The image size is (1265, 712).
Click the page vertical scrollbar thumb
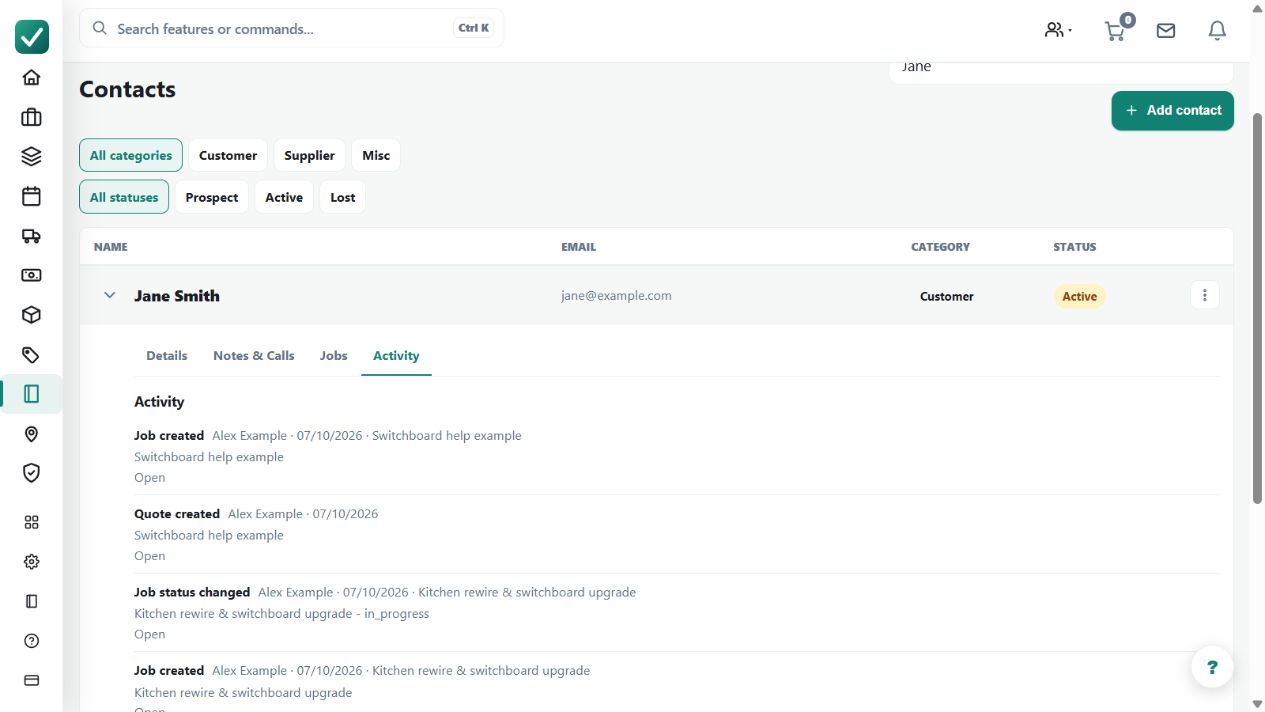(x=1257, y=308)
